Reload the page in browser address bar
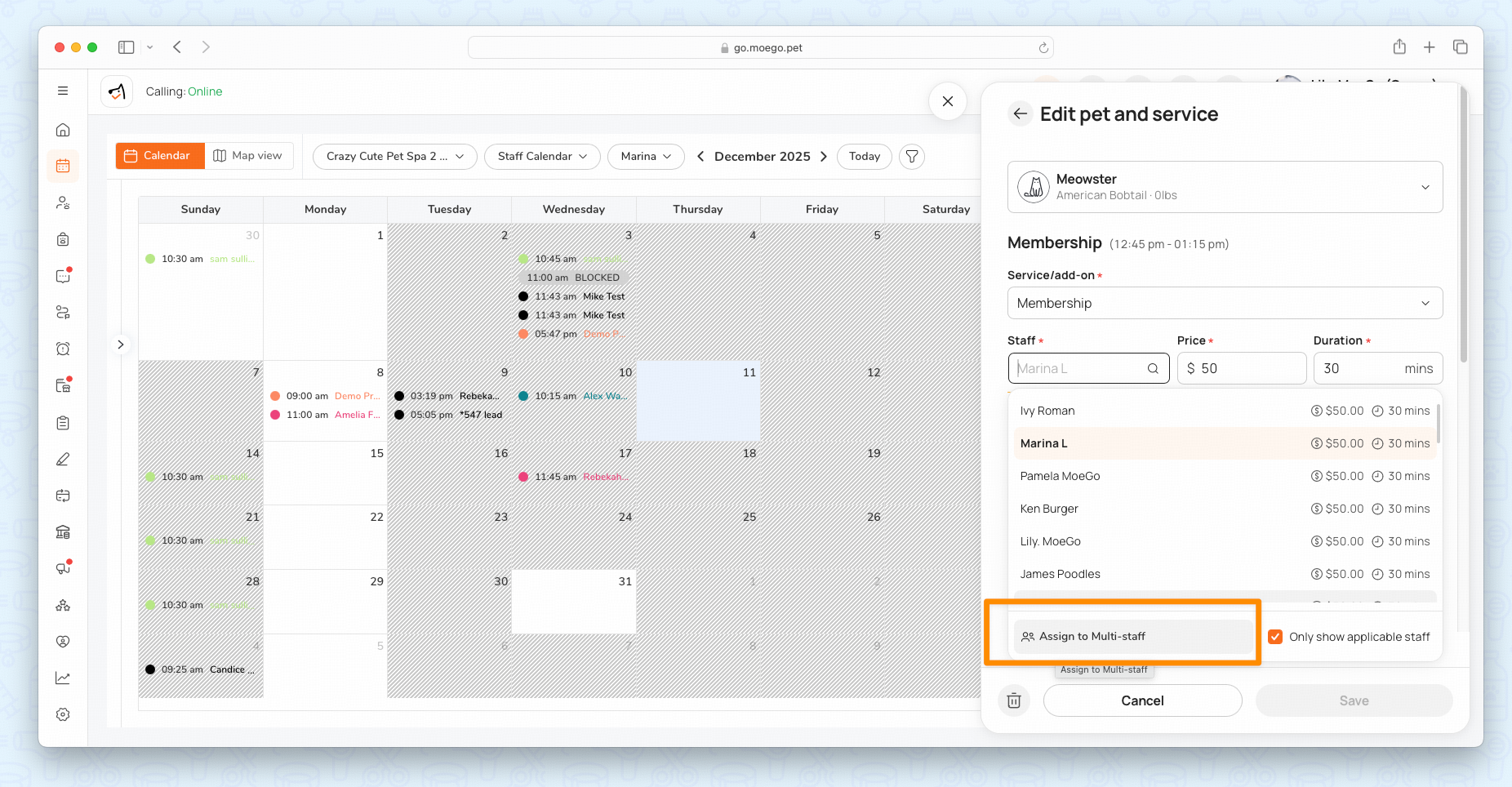Image resolution: width=1512 pixels, height=787 pixels. click(x=1043, y=48)
